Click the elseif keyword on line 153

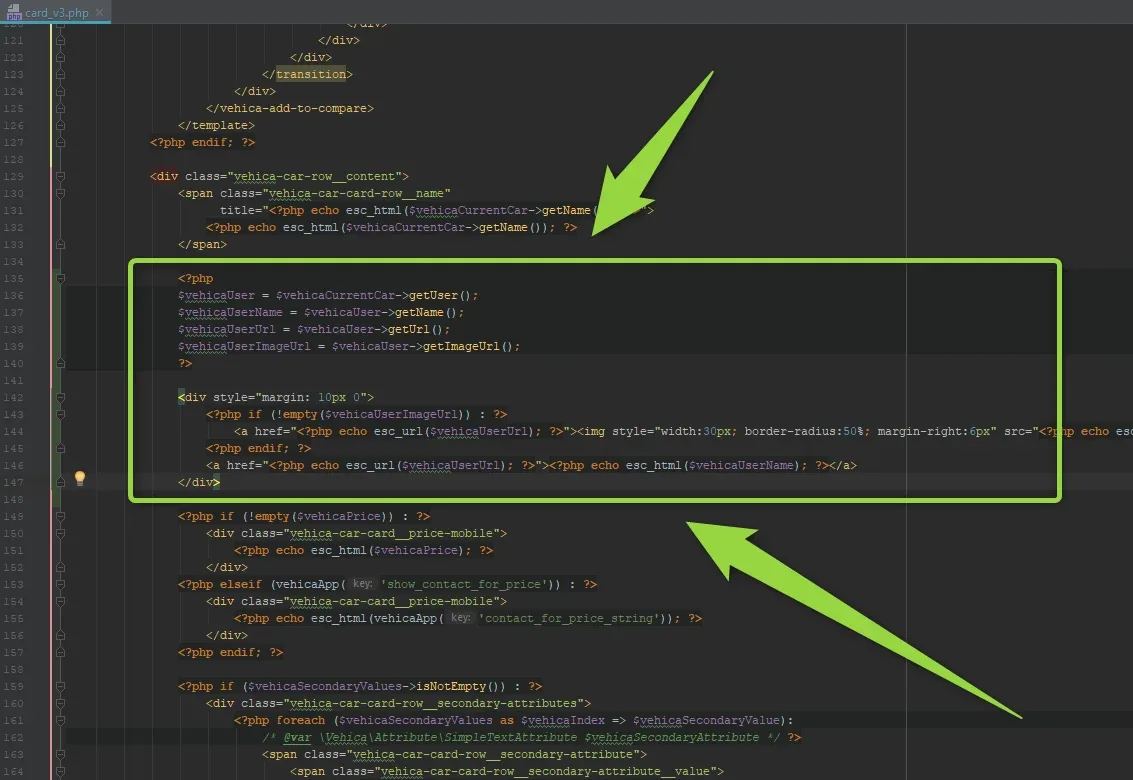point(241,584)
